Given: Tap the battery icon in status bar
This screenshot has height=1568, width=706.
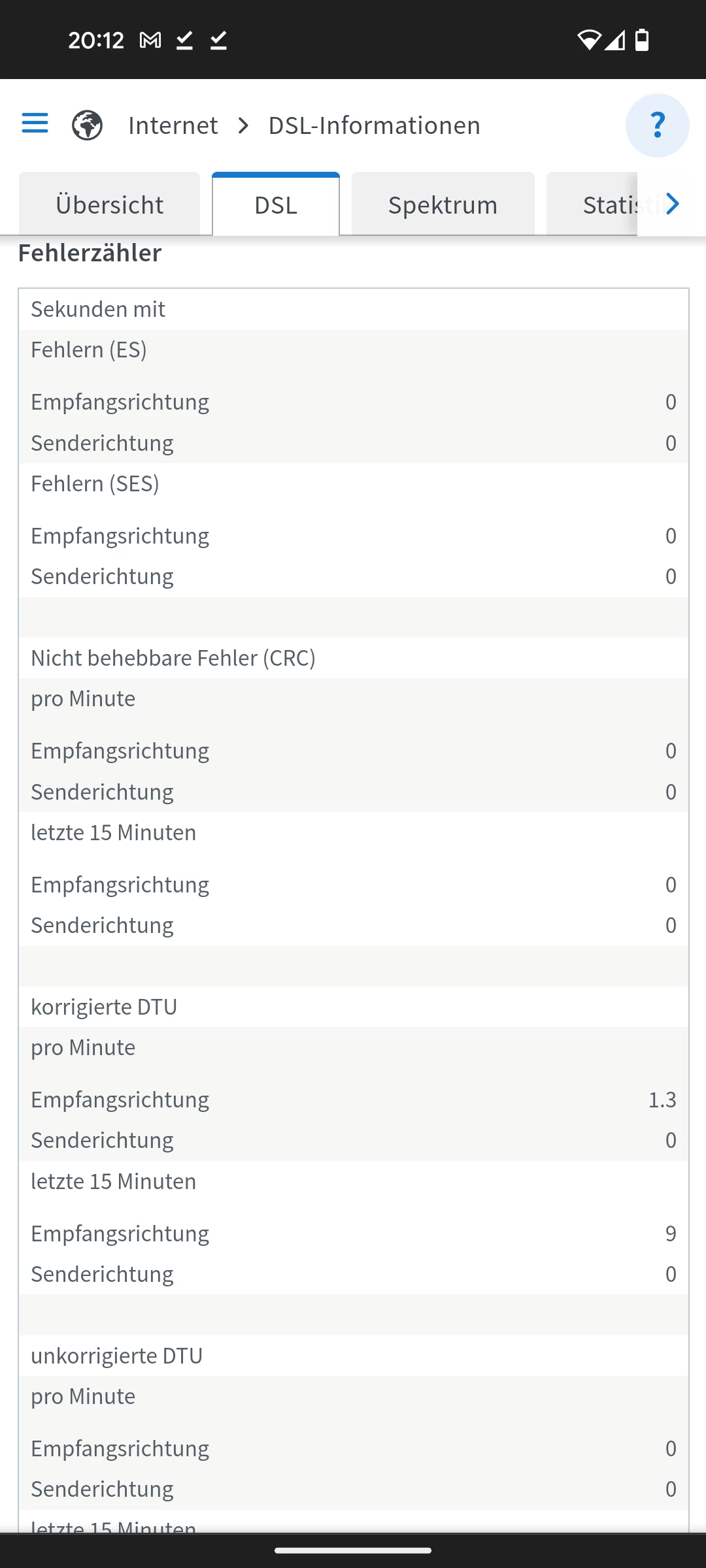Looking at the screenshot, I should 642,40.
